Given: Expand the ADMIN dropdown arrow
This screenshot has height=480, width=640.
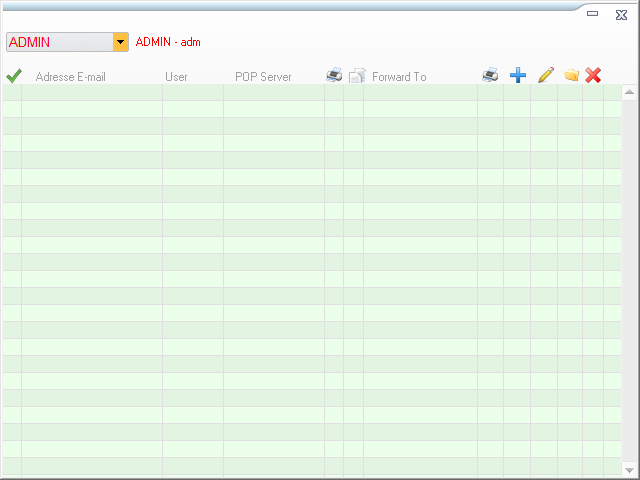Looking at the screenshot, I should click(x=121, y=42).
